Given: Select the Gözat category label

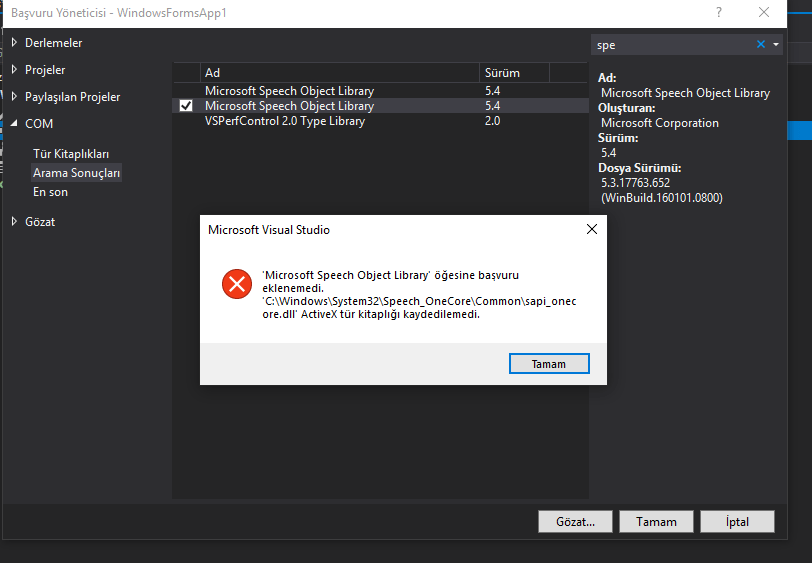Looking at the screenshot, I should [x=40, y=222].
